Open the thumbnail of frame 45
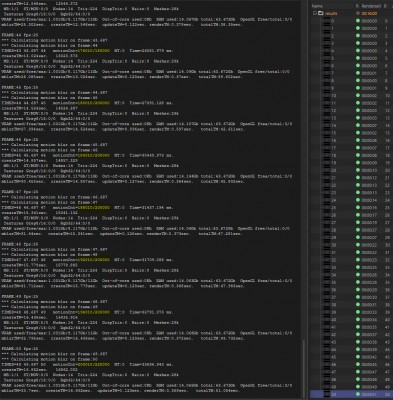Image resolution: width=393 pixels, height=400 pixels. (x=327, y=357)
